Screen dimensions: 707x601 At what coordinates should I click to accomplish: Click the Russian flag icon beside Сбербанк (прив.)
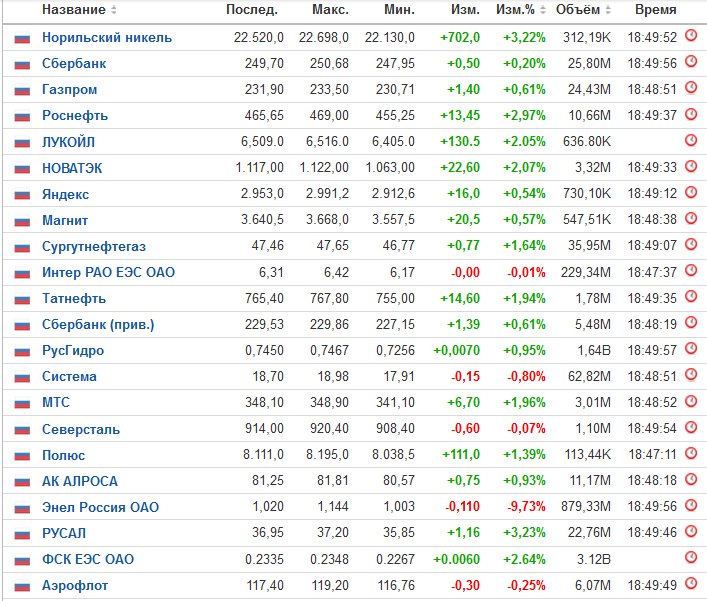22,326
